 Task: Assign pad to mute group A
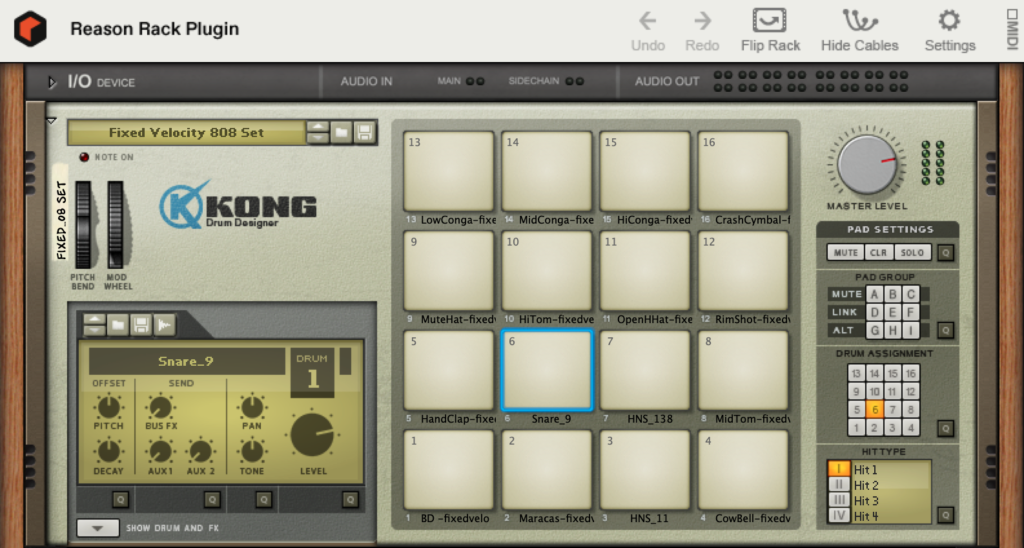pyautogui.click(x=874, y=294)
